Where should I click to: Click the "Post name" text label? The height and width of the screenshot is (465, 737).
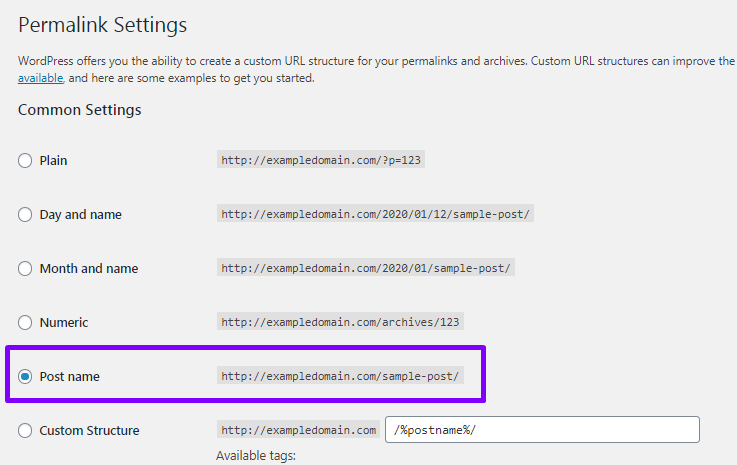(x=70, y=377)
